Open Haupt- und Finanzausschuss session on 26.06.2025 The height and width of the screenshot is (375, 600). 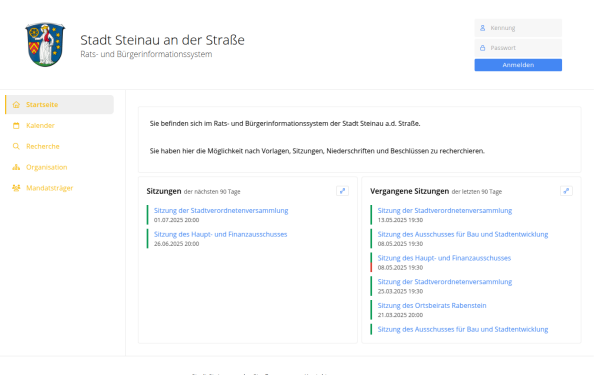(x=220, y=234)
